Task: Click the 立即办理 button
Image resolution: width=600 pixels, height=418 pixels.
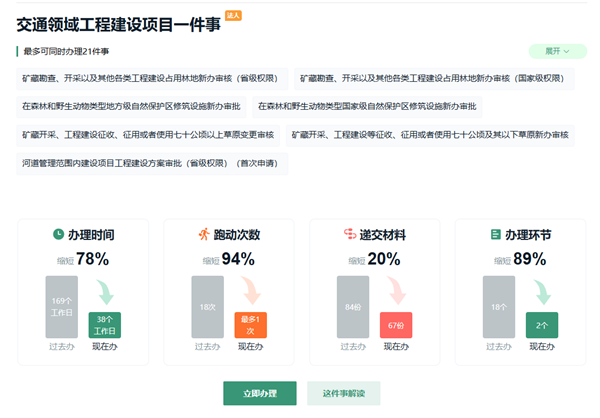Action: coord(260,394)
